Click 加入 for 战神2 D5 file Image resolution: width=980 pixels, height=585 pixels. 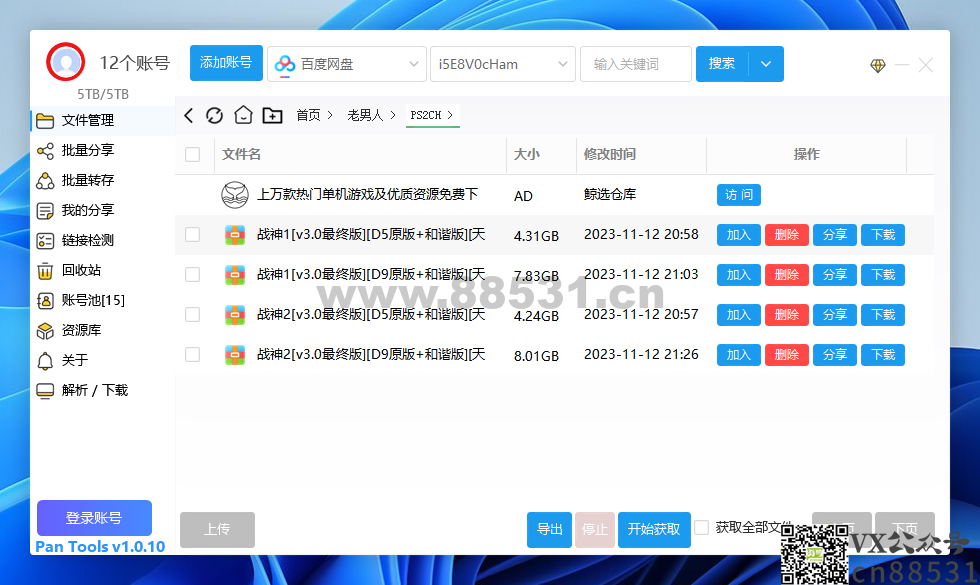pos(739,315)
